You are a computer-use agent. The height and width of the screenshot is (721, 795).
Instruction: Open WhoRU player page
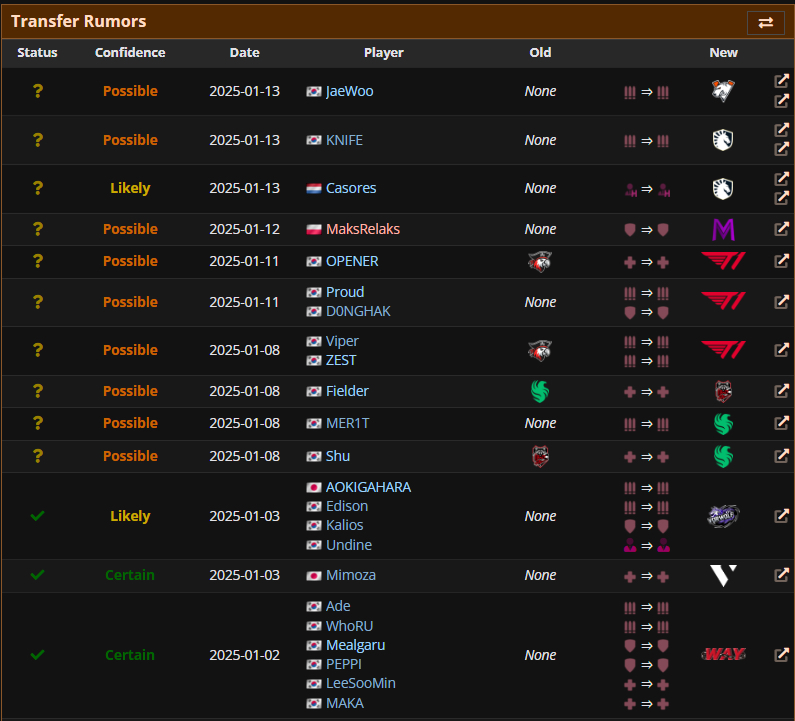(349, 626)
